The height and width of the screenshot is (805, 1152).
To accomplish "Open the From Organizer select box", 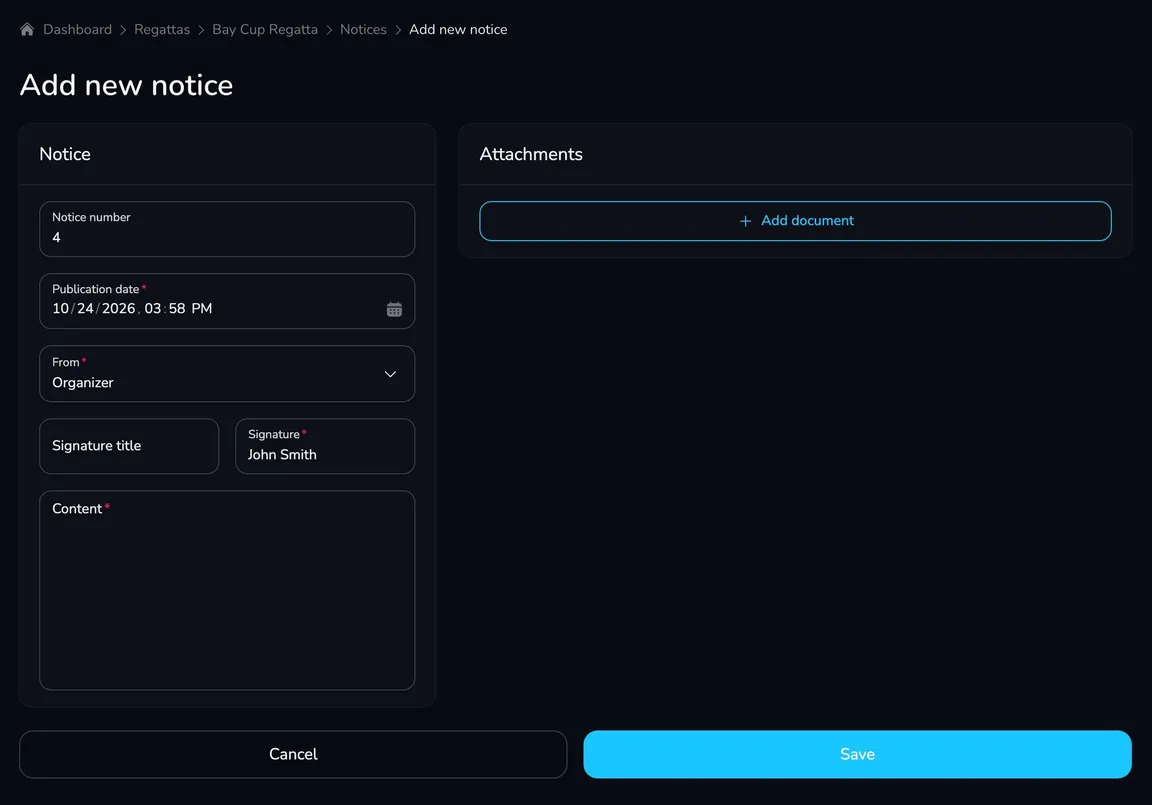I will point(227,374).
